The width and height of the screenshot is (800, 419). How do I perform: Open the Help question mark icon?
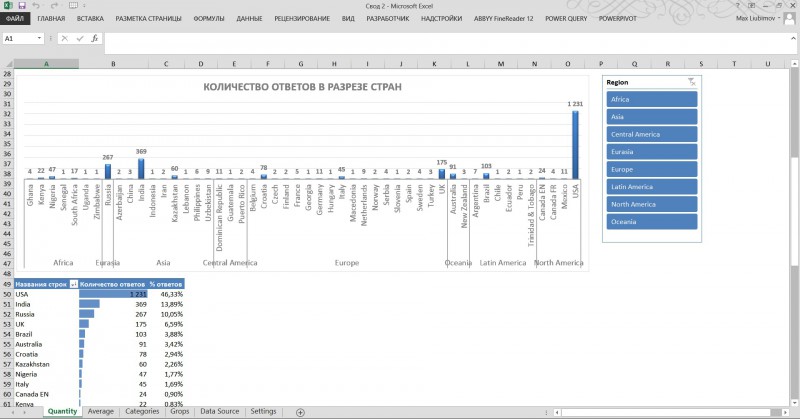[x=738, y=6]
